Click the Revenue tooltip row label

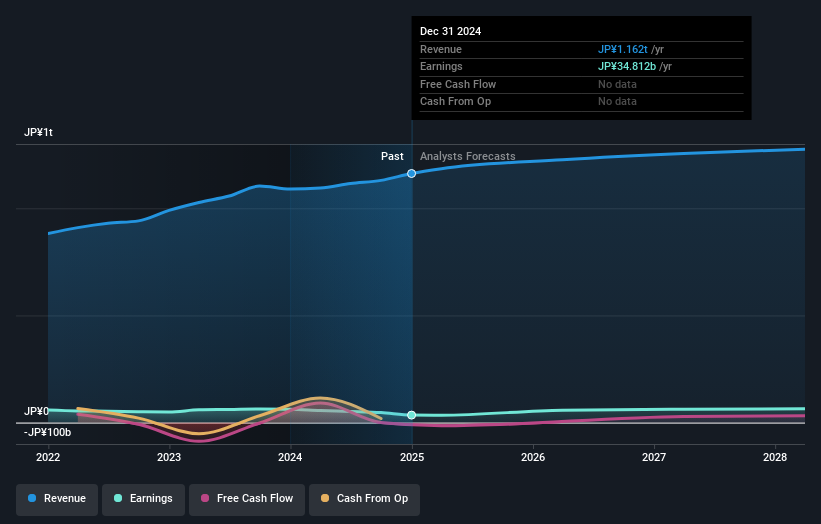point(441,49)
